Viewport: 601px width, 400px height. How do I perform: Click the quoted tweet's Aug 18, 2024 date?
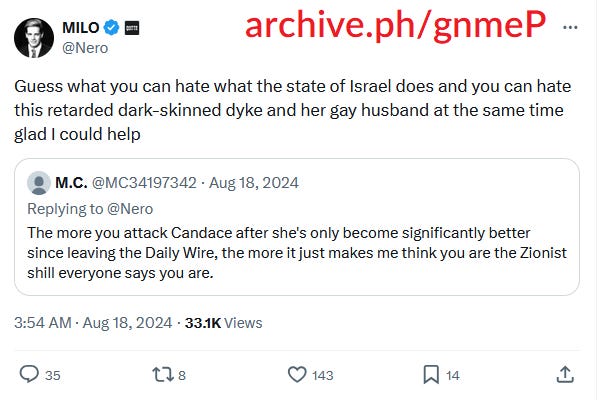254,183
